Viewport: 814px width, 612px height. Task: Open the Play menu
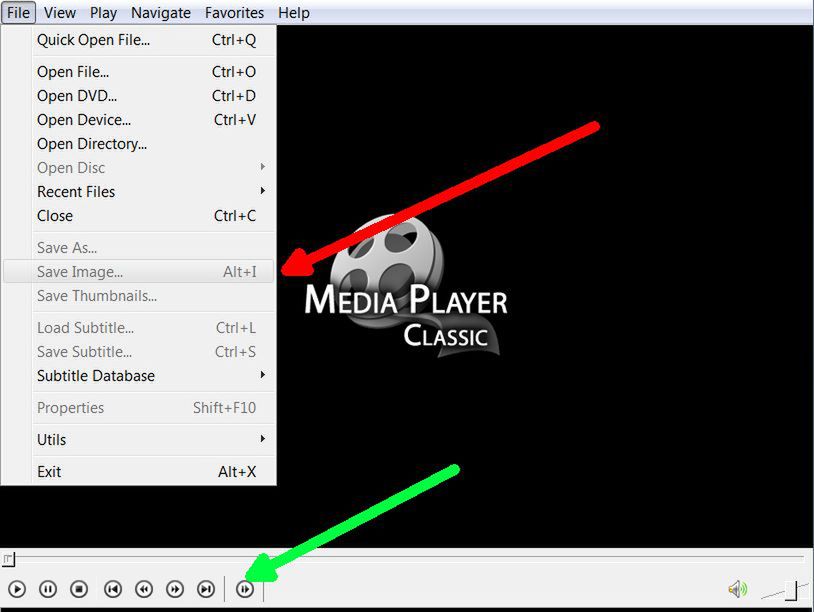(103, 12)
